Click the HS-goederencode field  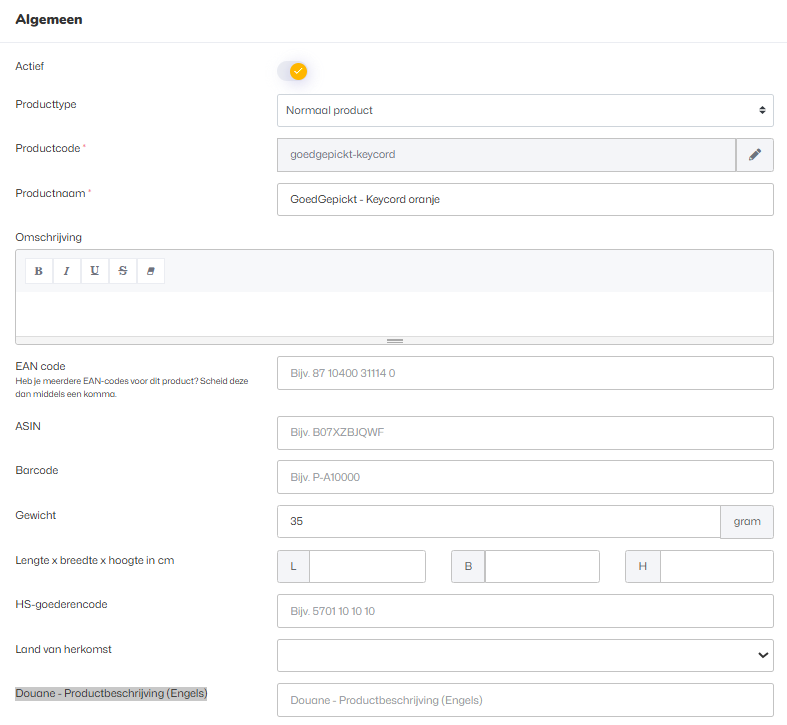[x=524, y=611]
